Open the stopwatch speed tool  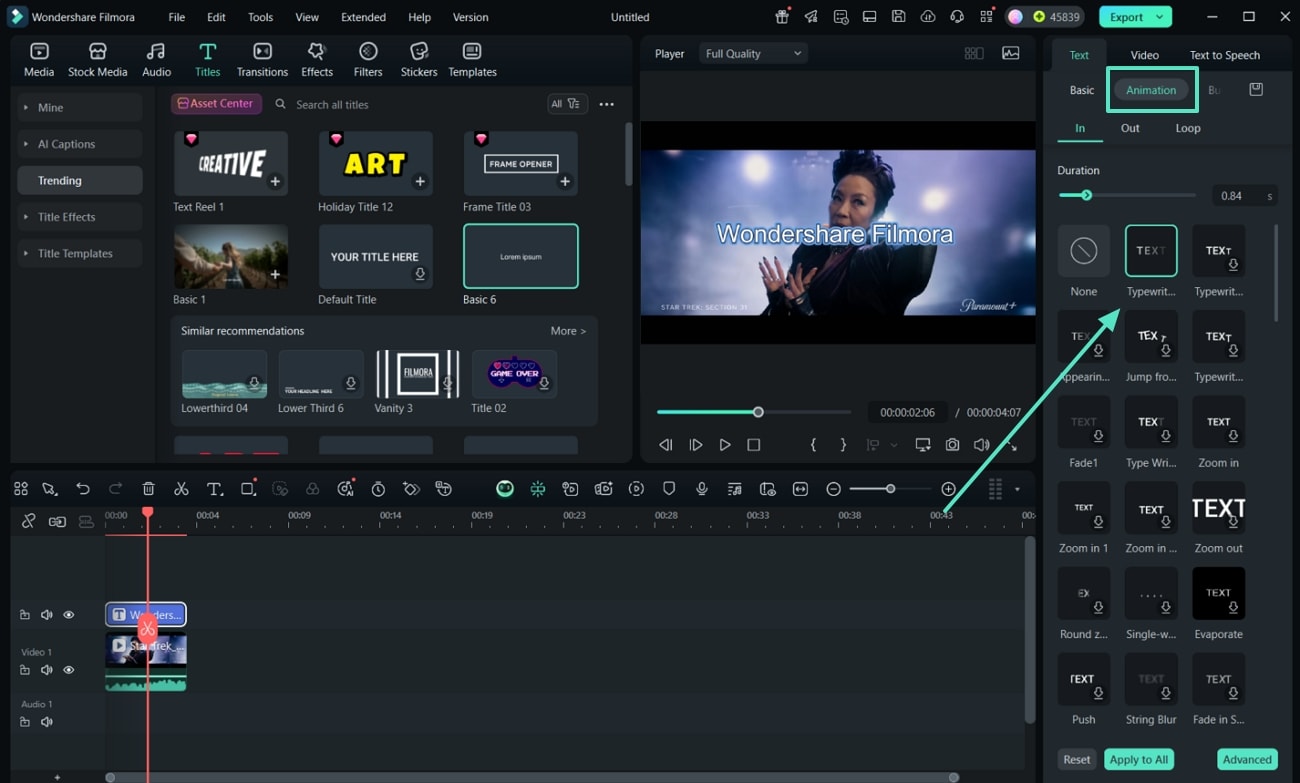(378, 488)
